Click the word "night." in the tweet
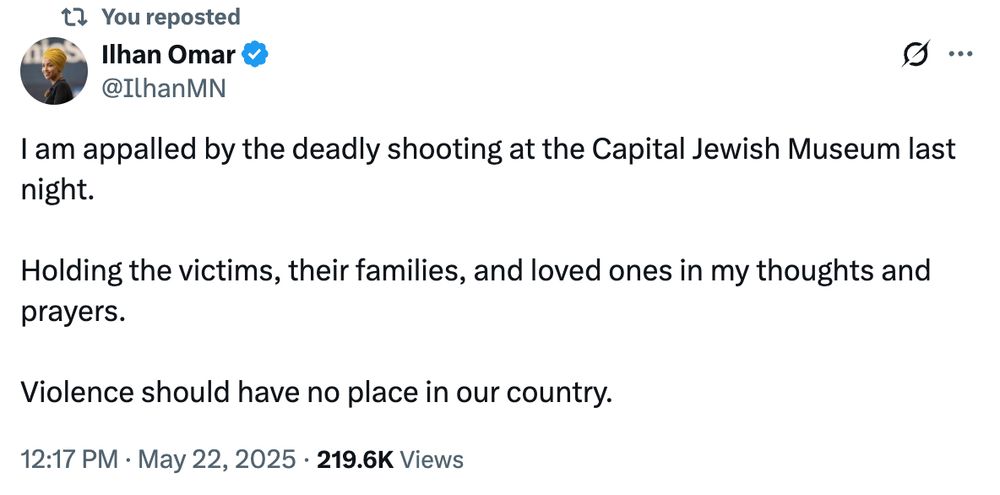Image resolution: width=1000 pixels, height=495 pixels. [57, 190]
